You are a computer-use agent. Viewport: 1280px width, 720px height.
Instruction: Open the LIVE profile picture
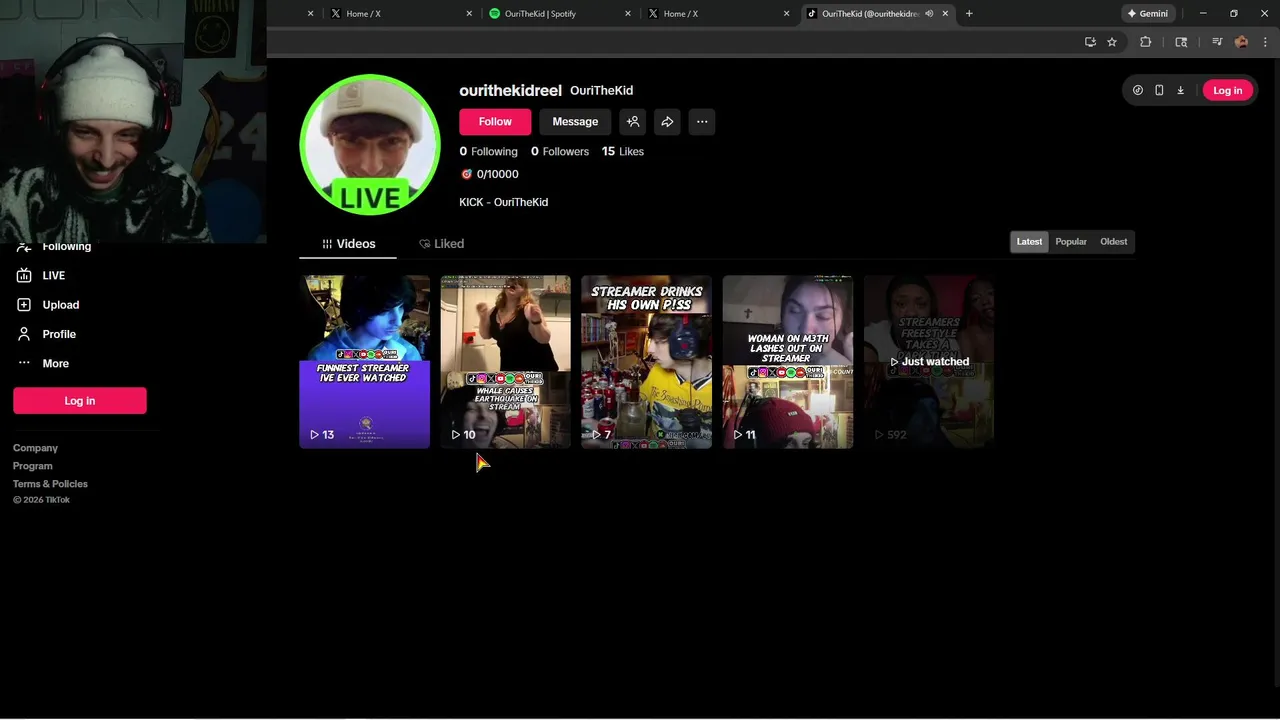[x=370, y=145]
